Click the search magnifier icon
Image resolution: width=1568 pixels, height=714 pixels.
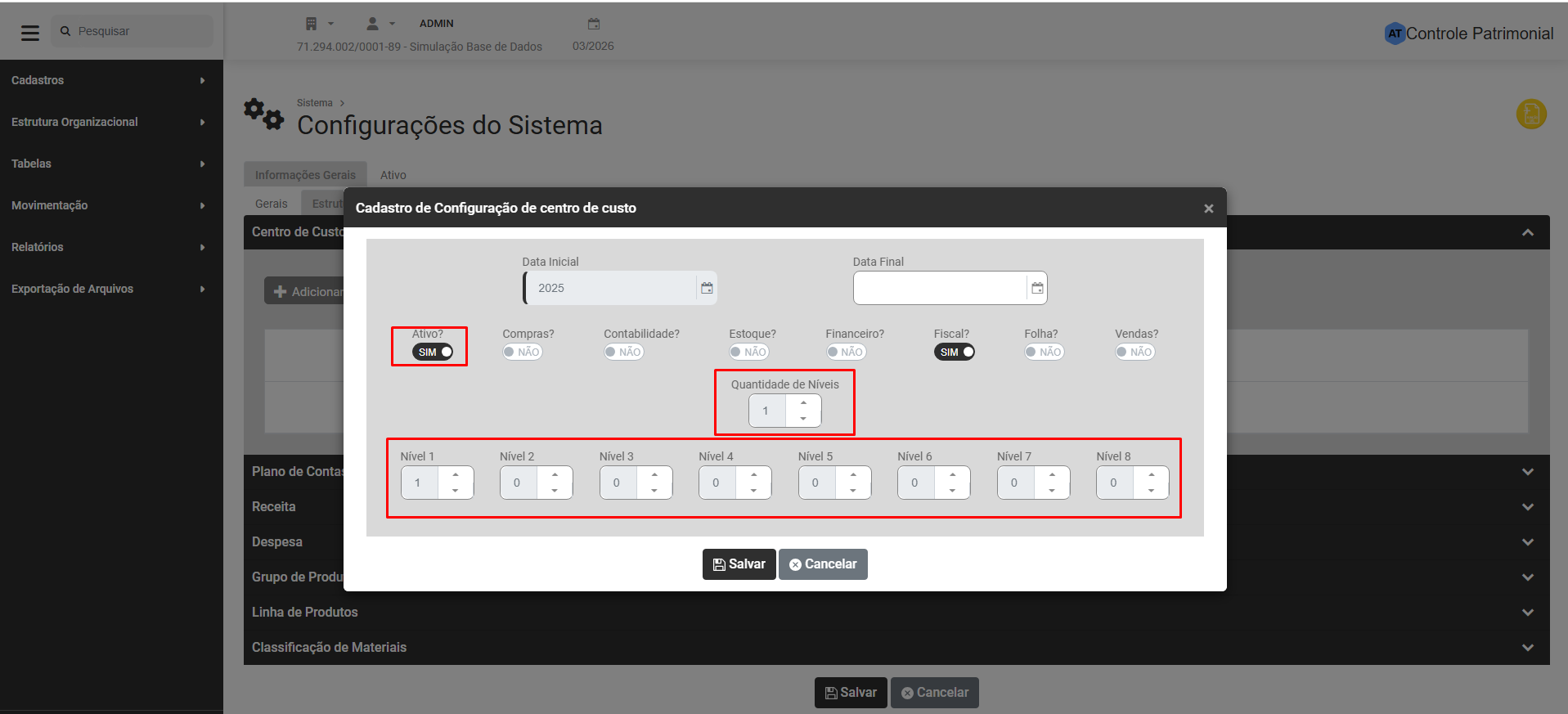tap(65, 31)
